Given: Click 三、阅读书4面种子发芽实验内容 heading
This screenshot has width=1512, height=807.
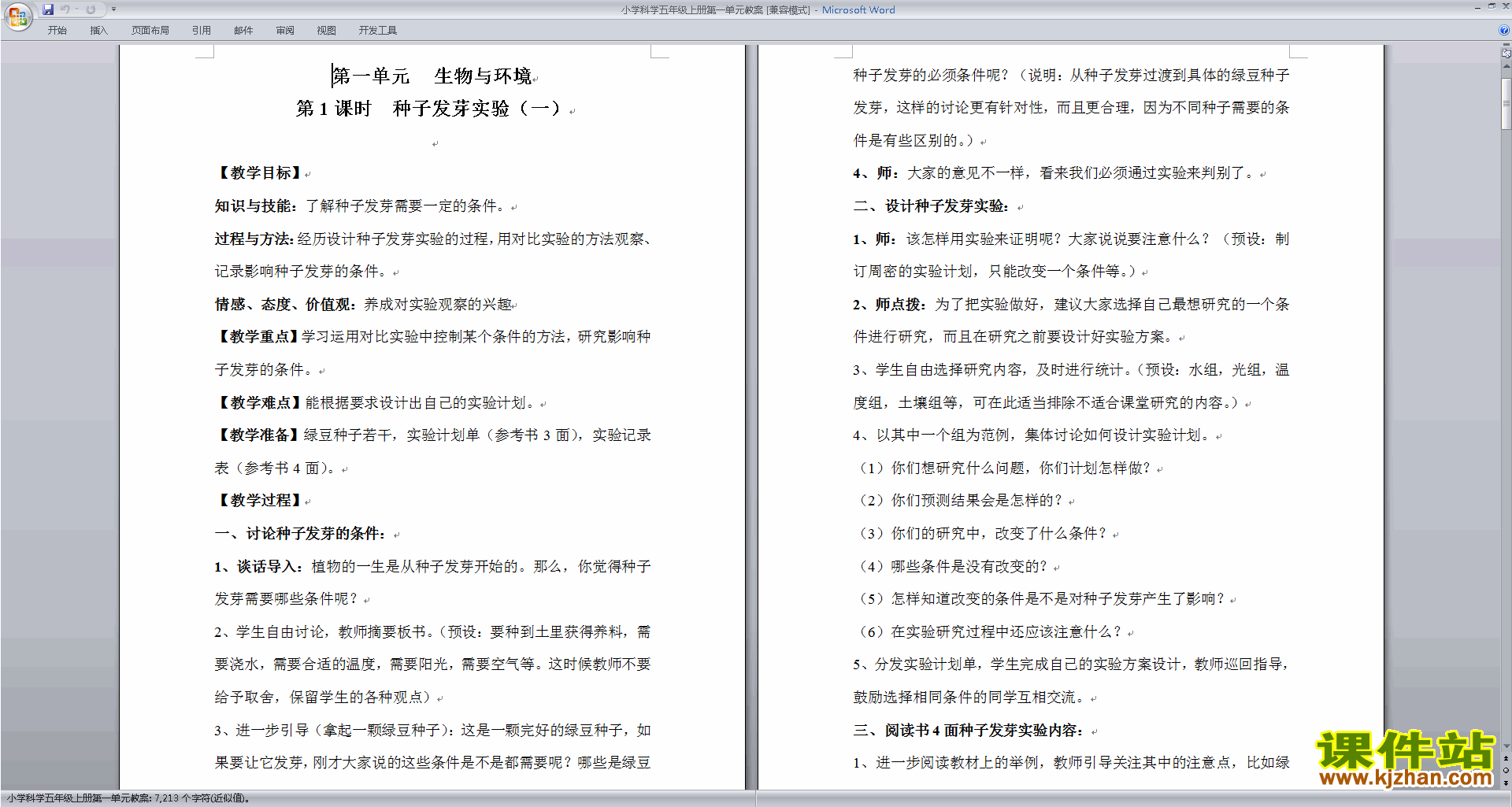Looking at the screenshot, I should pyautogui.click(x=969, y=731).
